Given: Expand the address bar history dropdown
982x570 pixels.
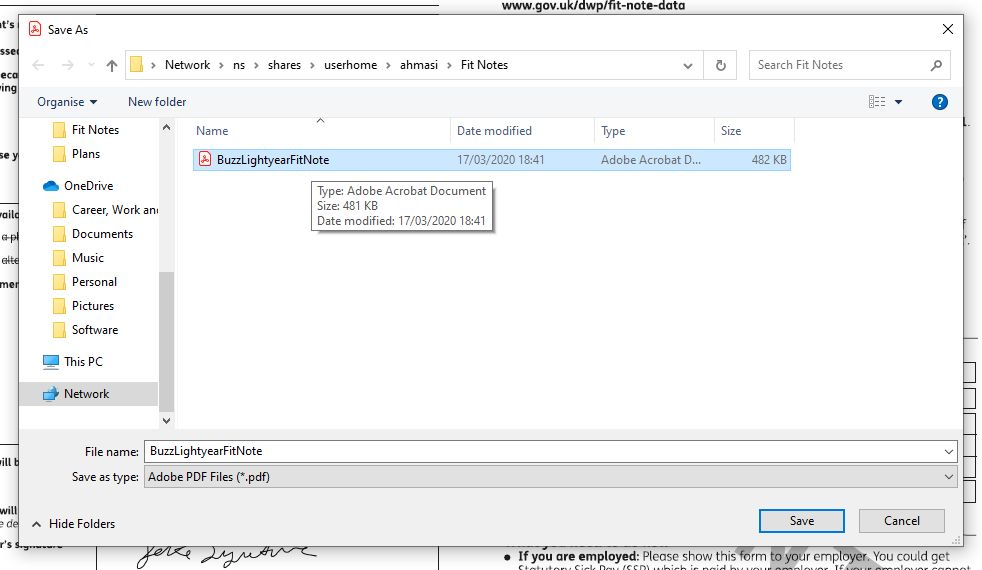Looking at the screenshot, I should point(688,66).
